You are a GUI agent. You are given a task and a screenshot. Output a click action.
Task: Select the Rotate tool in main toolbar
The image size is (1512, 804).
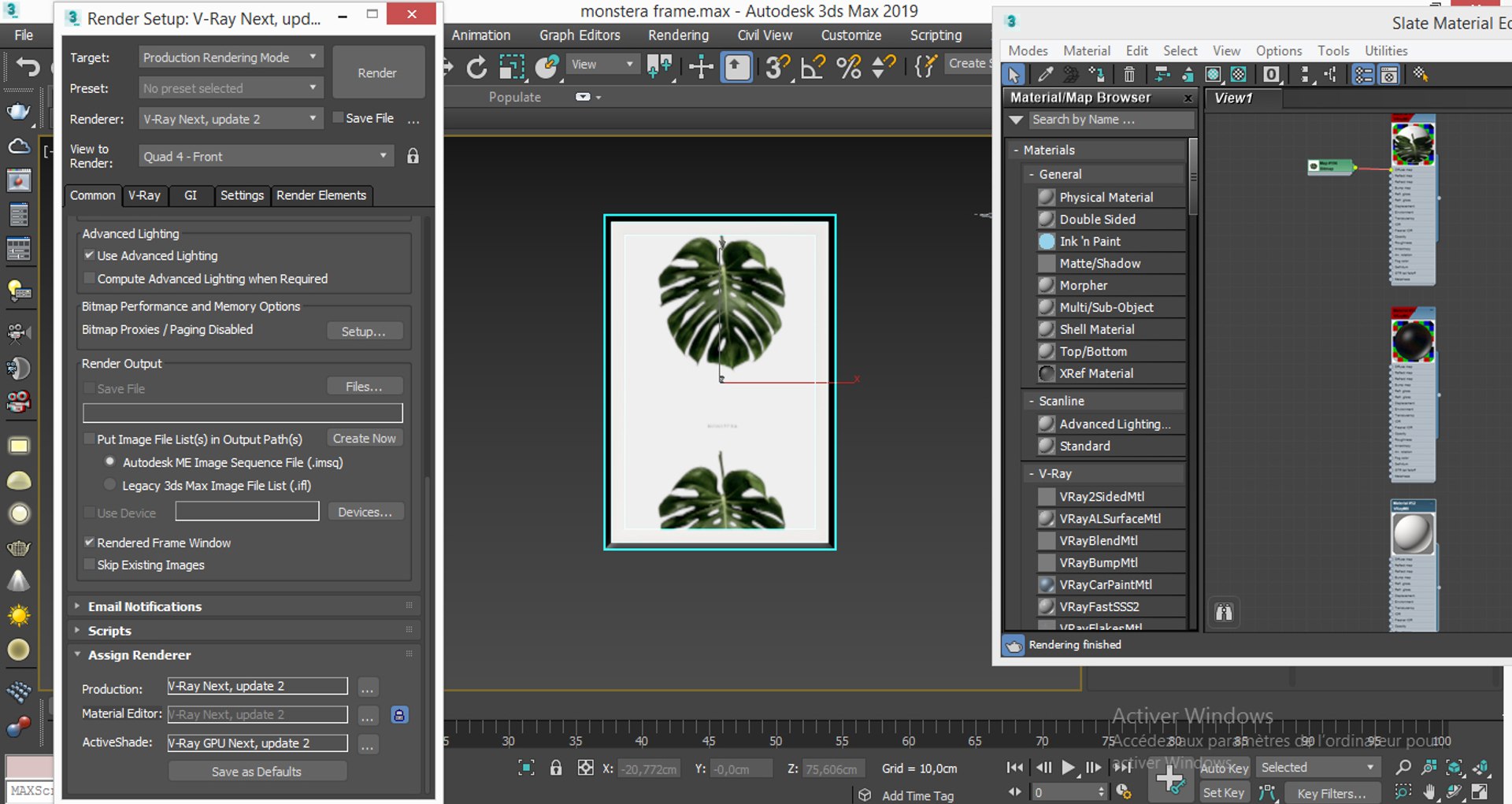[476, 68]
